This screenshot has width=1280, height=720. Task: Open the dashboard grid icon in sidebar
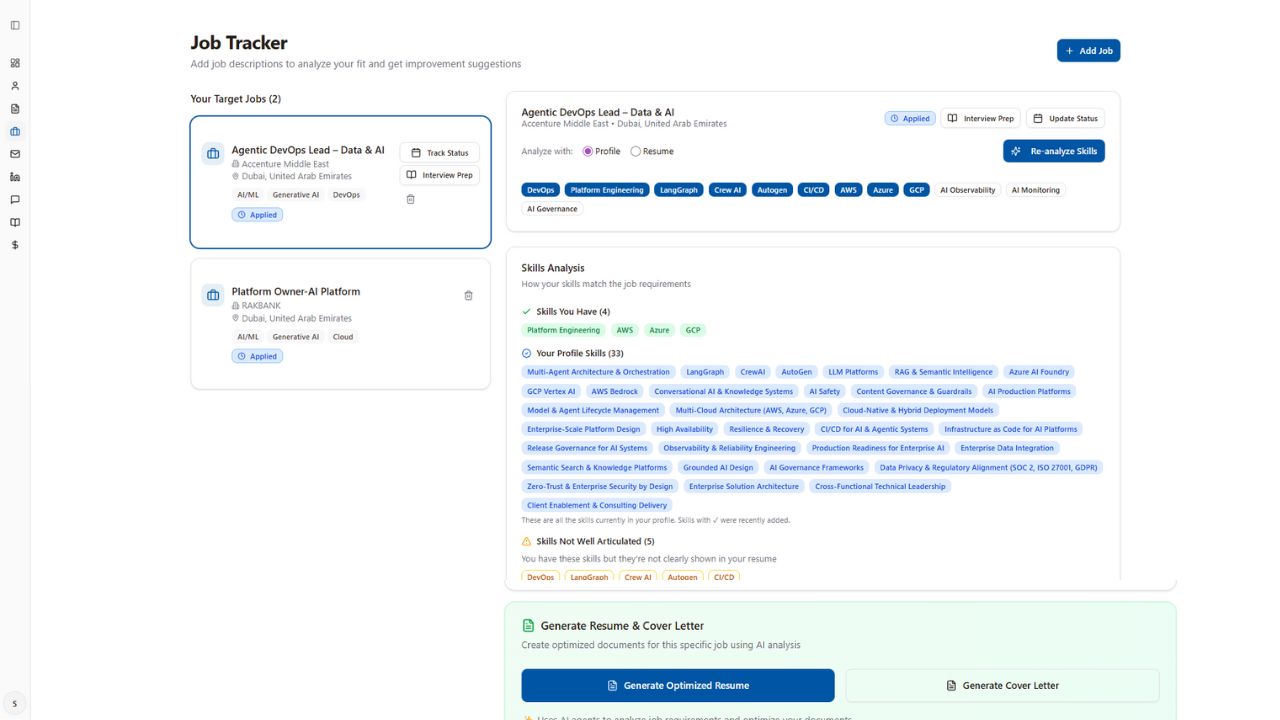click(x=15, y=63)
